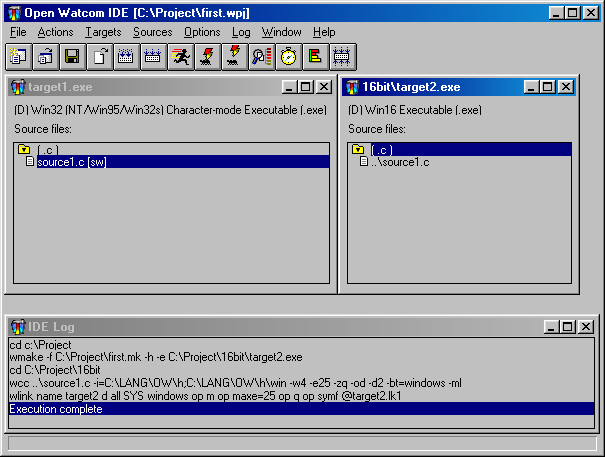Collapse the (.c) folder in target1.exe
The width and height of the screenshot is (605, 457).
23,150
